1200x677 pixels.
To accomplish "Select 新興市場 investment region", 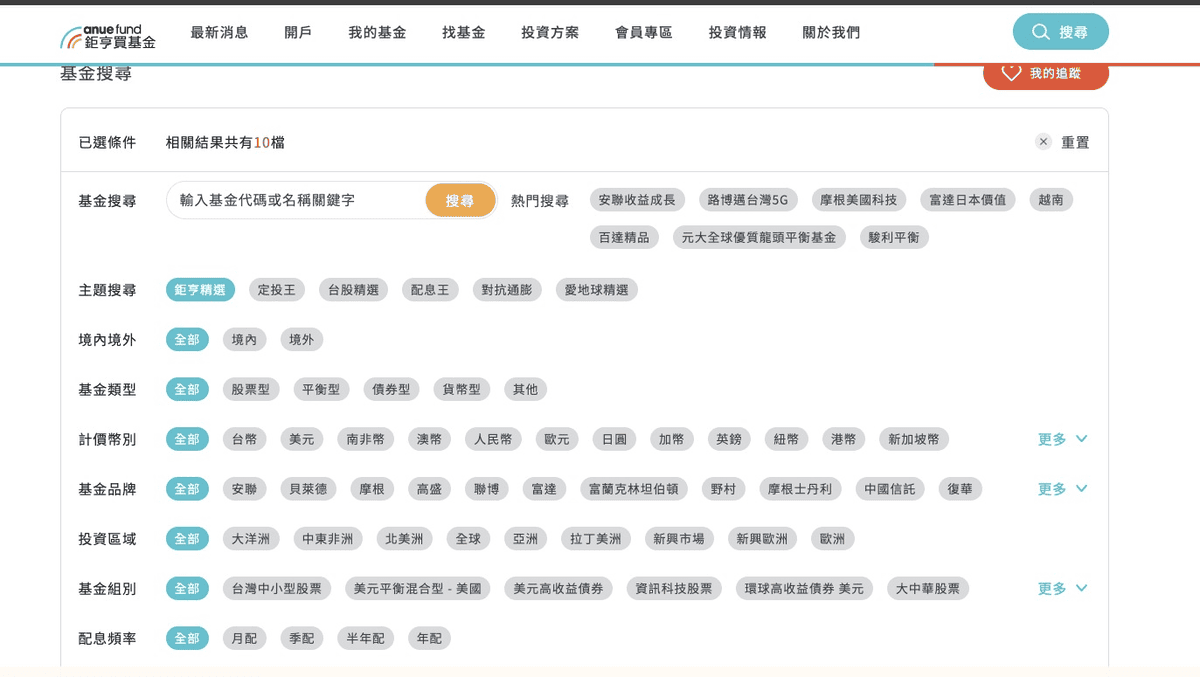I will click(x=679, y=539).
